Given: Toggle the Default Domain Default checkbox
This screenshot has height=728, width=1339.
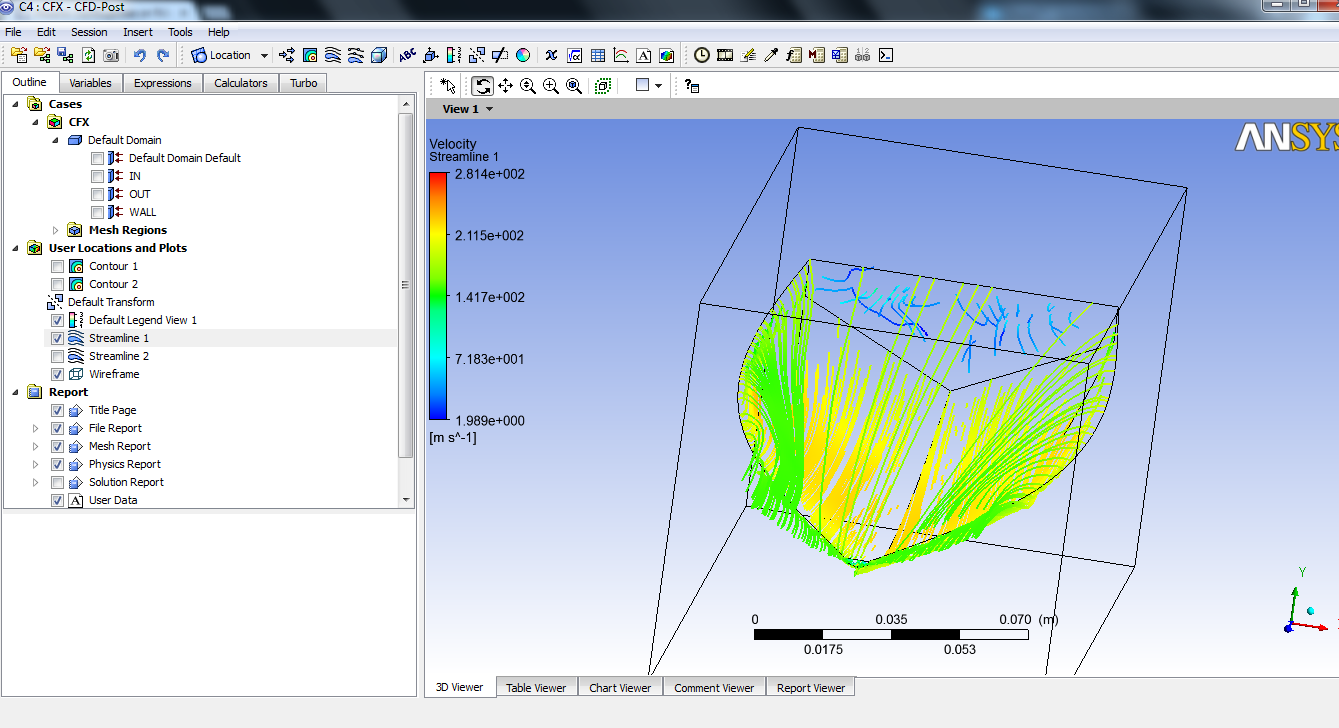Looking at the screenshot, I should click(97, 158).
